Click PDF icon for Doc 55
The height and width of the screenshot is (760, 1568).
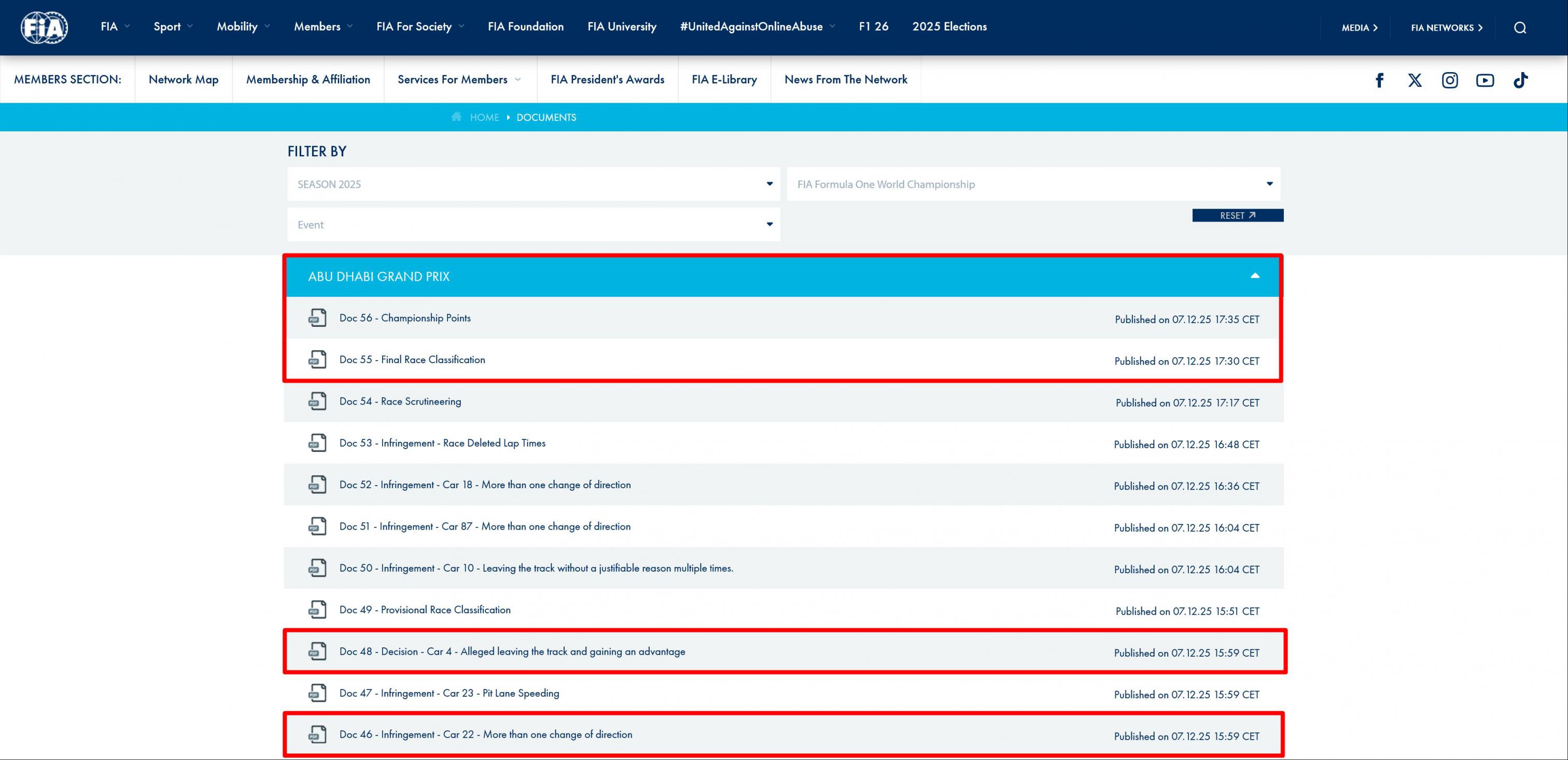tap(317, 360)
